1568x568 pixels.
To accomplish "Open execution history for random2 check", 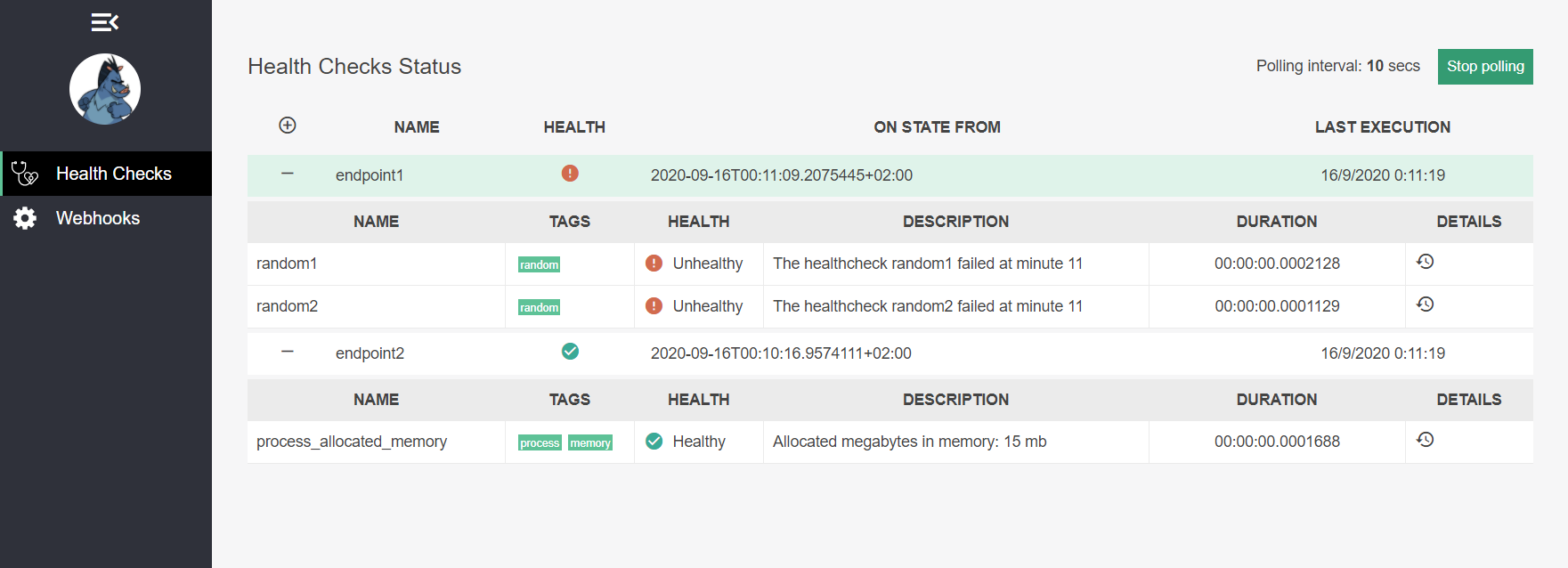I will [1426, 304].
